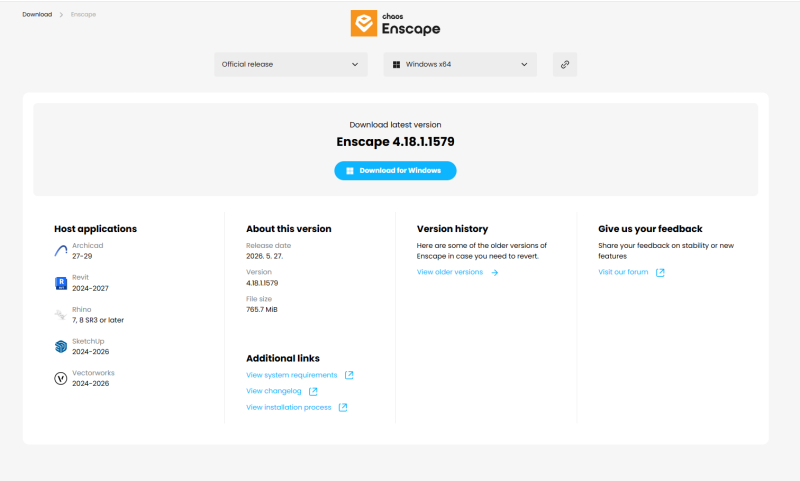Click the About this version heading
The height and width of the screenshot is (481, 800).
coord(289,229)
